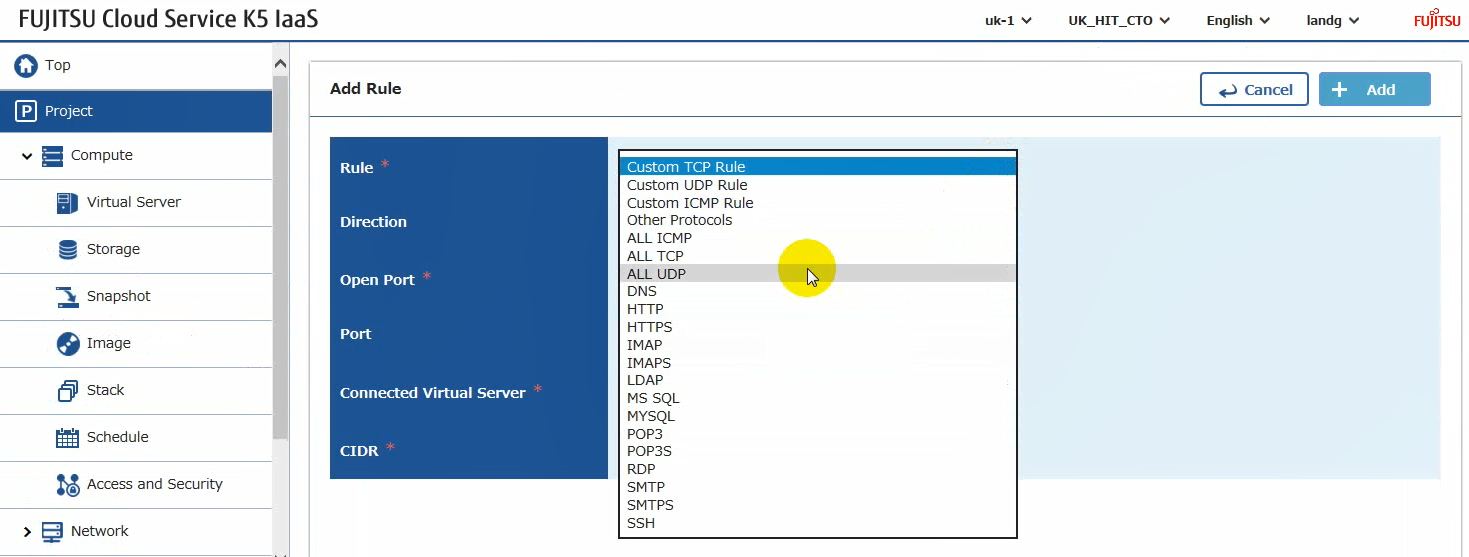Screen dimensions: 1469x557
Task: Expand the Network section chevron
Action: tap(27, 532)
